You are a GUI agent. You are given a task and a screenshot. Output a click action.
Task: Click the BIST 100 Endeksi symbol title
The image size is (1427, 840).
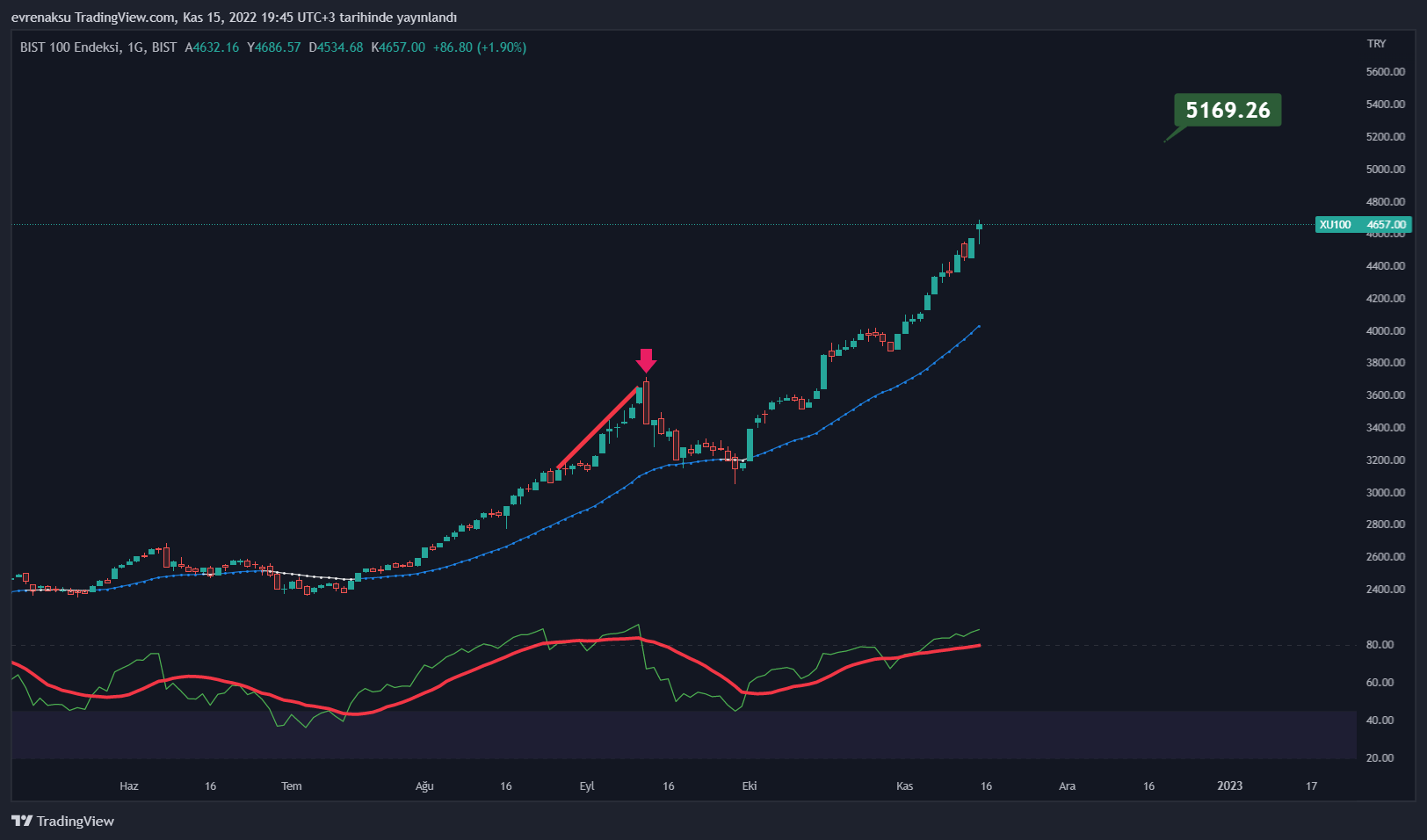tap(70, 47)
